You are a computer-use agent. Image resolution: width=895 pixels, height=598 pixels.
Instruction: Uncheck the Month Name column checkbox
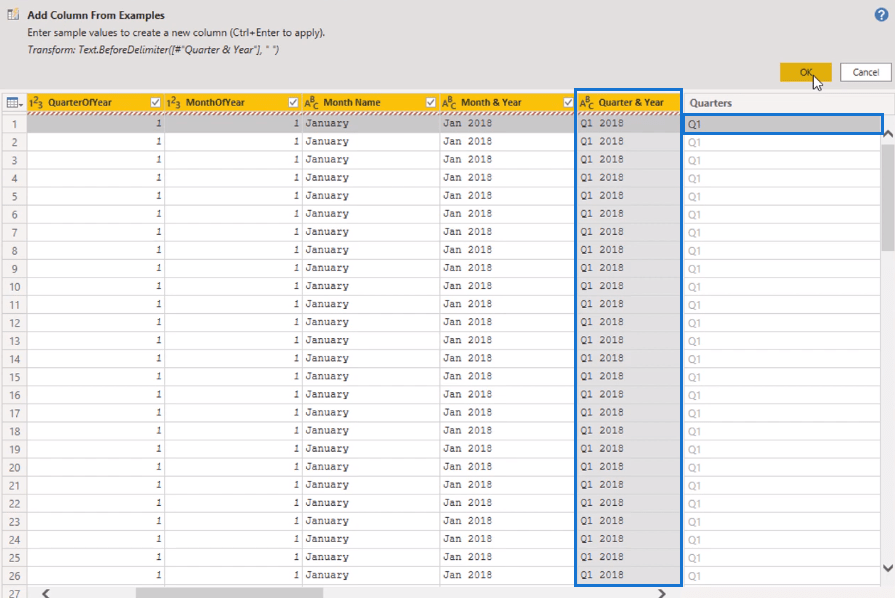click(430, 102)
